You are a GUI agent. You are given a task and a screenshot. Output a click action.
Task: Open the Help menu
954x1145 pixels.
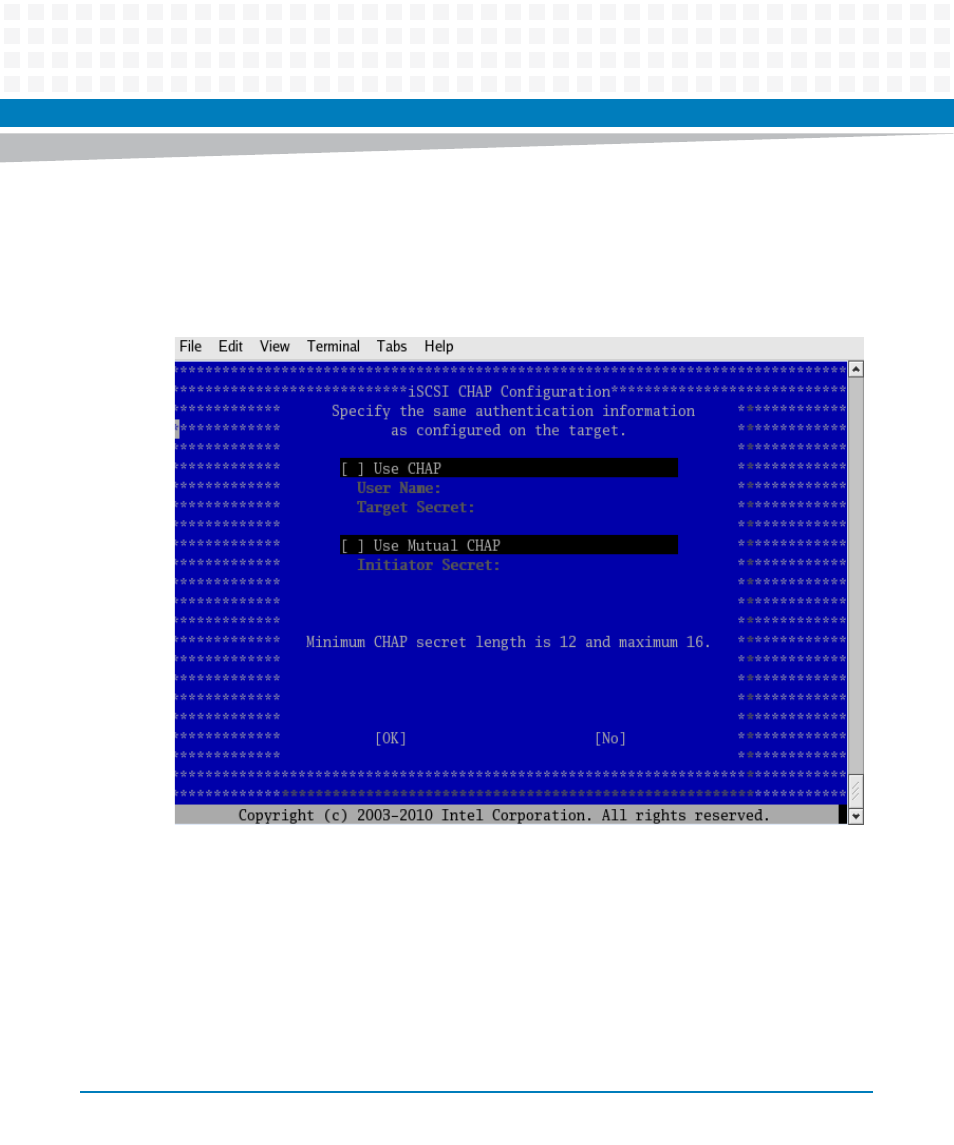(439, 347)
